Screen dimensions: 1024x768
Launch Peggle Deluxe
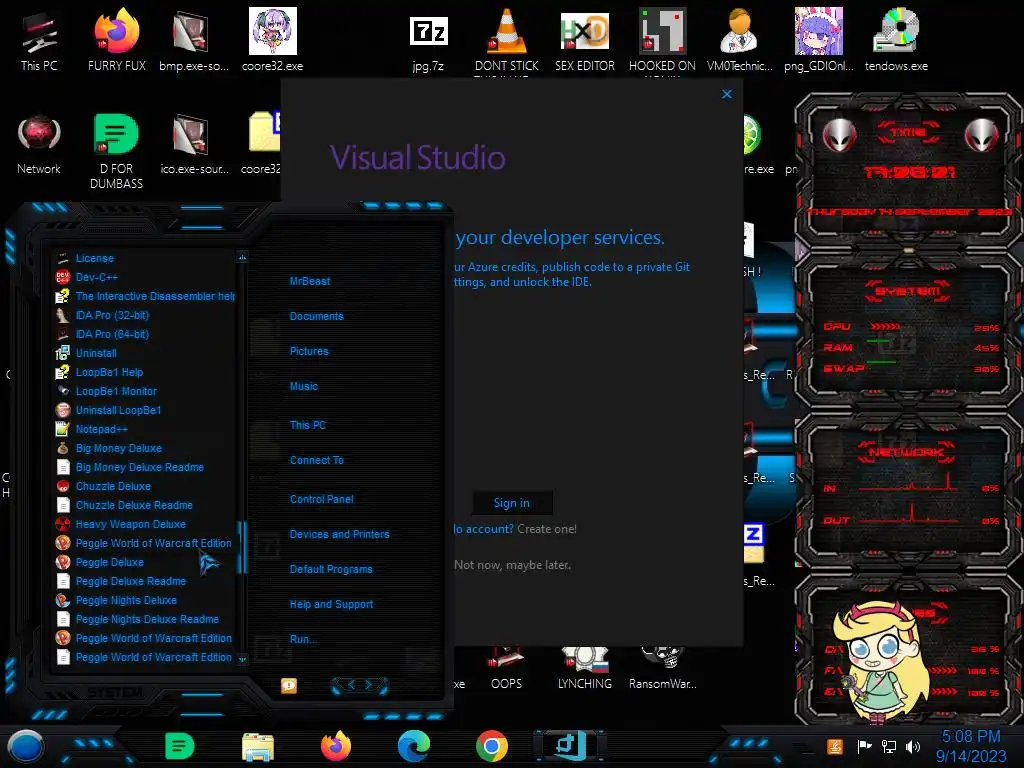pos(110,562)
